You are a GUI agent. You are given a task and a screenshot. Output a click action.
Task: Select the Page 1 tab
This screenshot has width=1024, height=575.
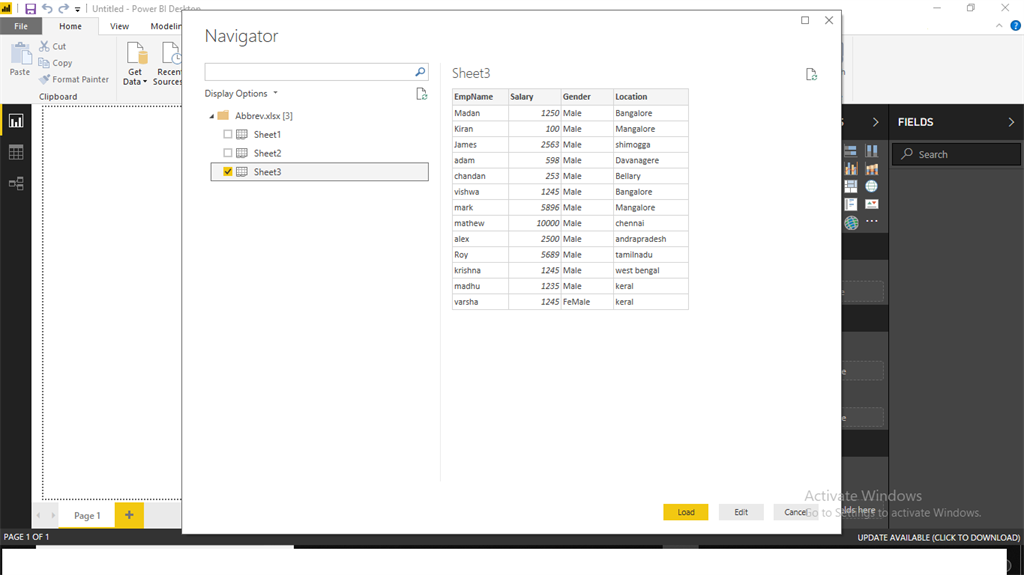(87, 516)
